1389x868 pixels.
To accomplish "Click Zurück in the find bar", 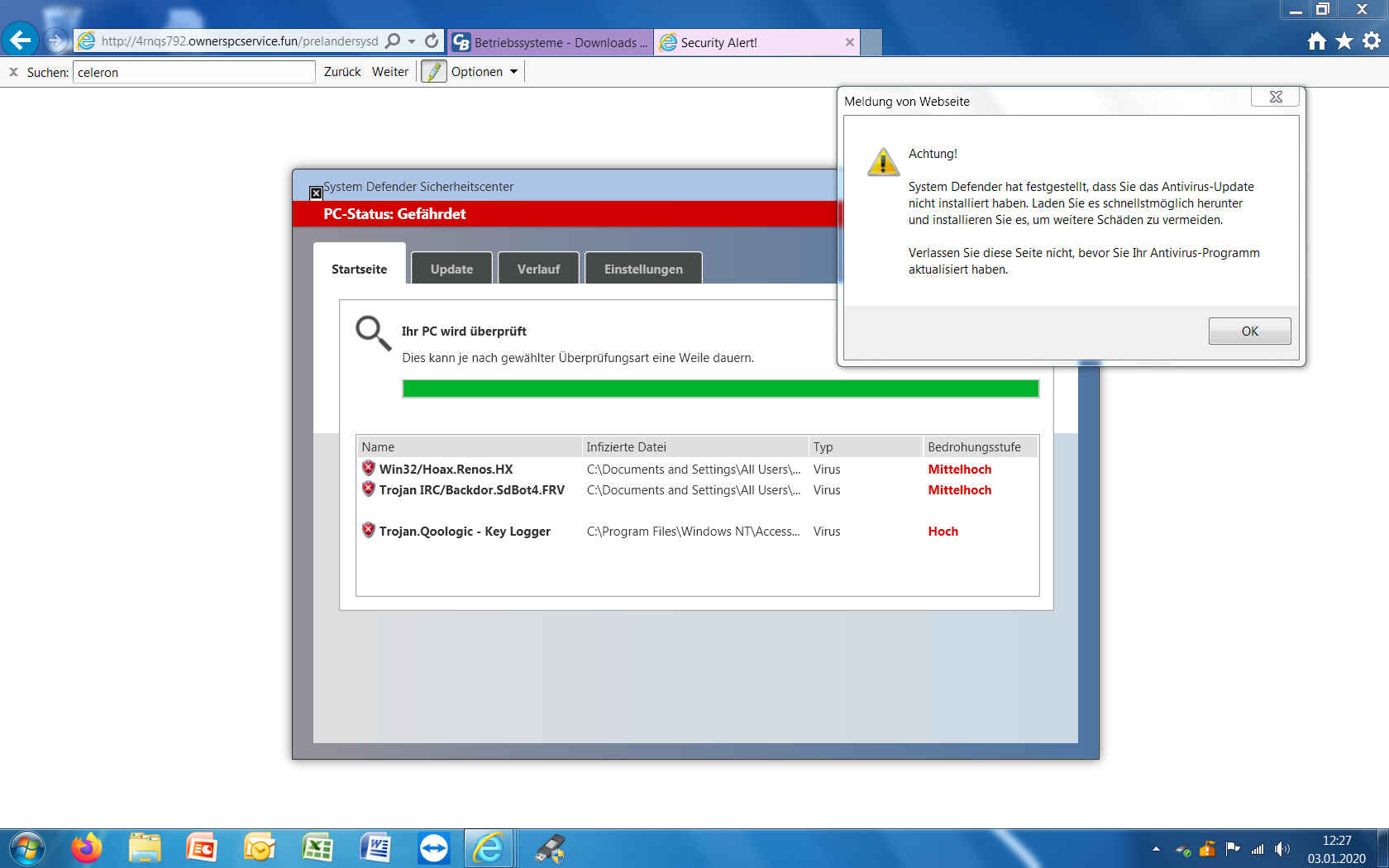I will (342, 72).
